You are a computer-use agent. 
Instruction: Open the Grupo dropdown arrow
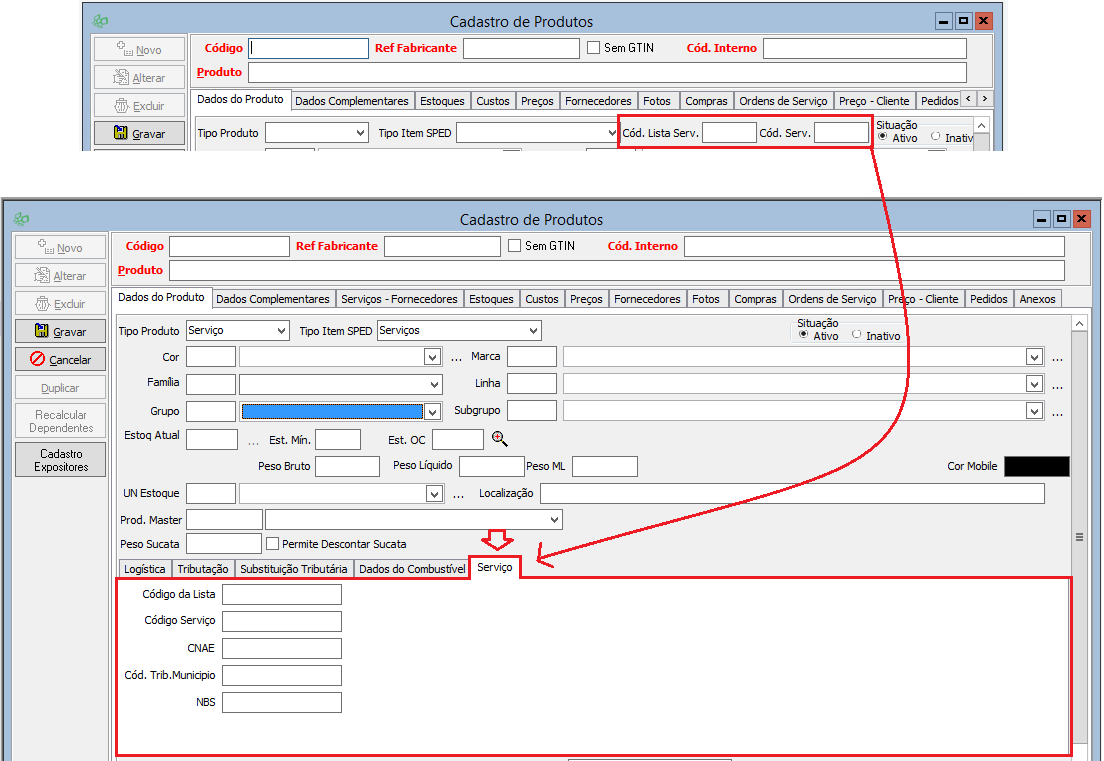(x=433, y=412)
